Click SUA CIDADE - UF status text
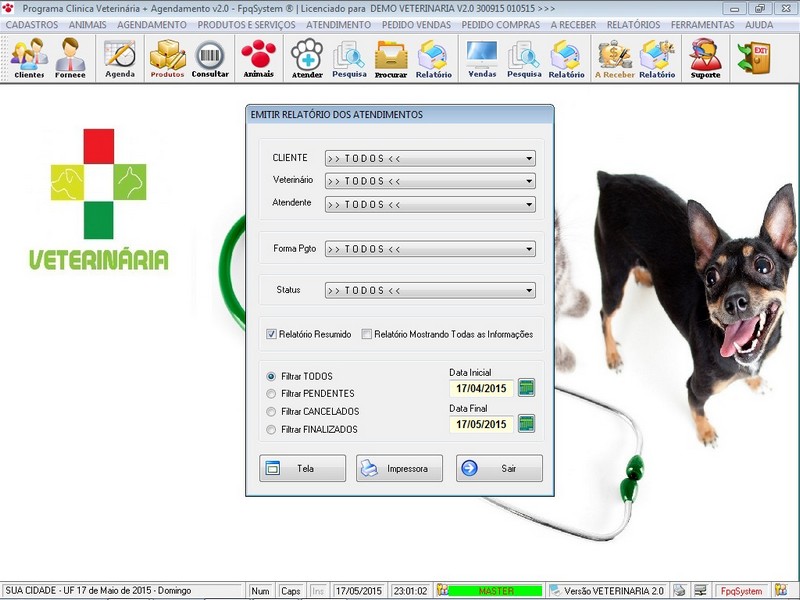This screenshot has width=800, height=600. click(x=98, y=590)
